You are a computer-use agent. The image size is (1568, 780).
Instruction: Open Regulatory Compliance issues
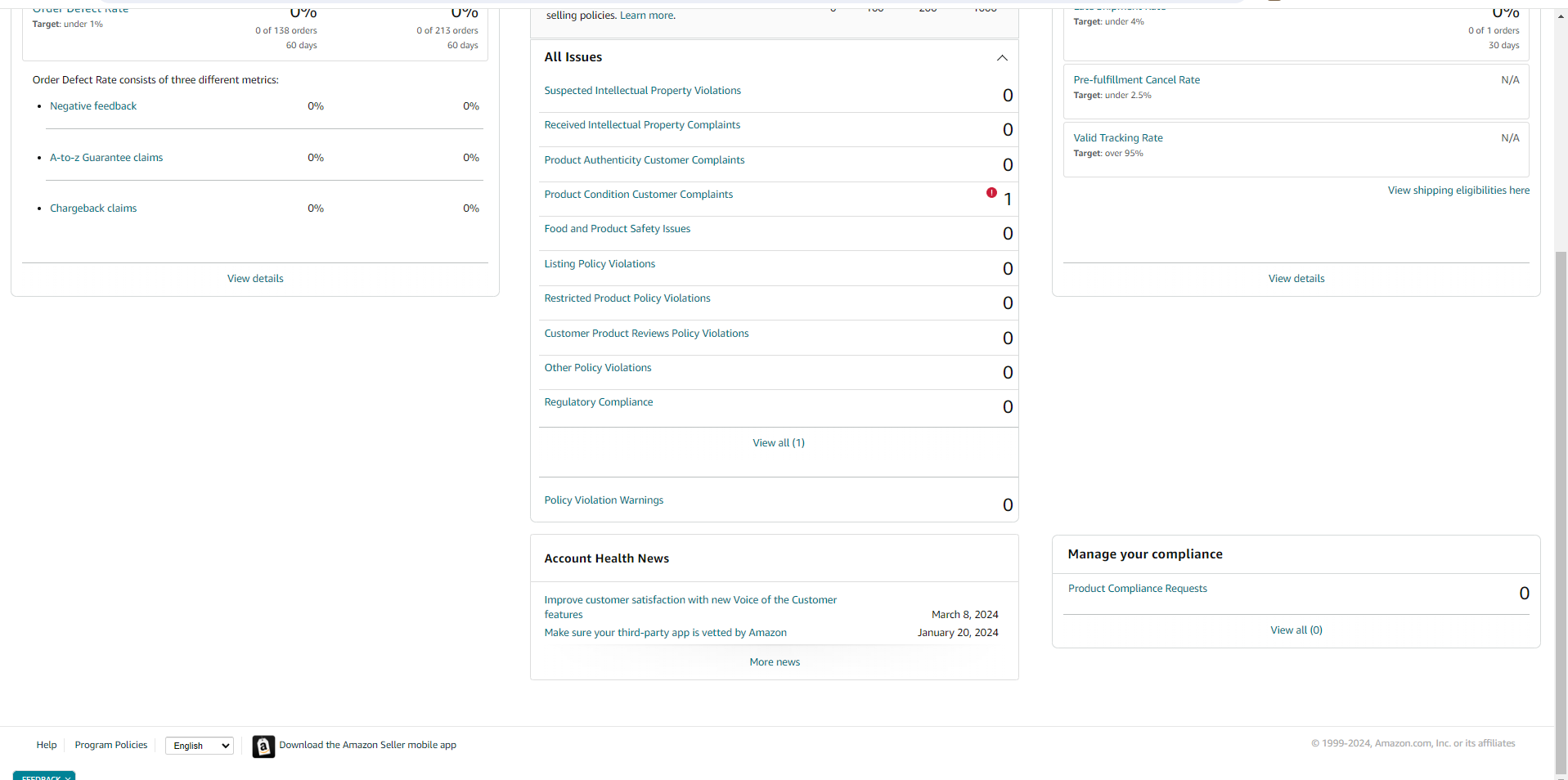point(599,402)
